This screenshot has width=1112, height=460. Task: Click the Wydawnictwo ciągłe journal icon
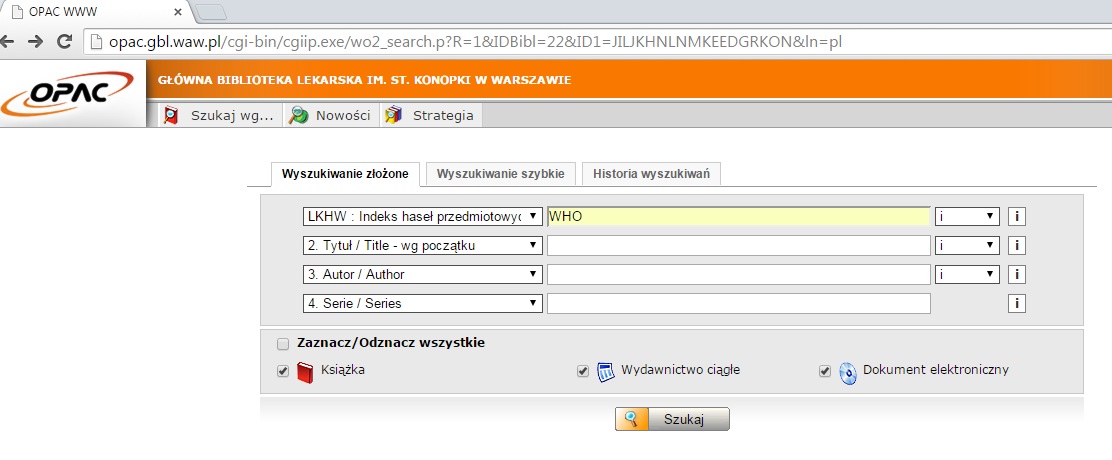pyautogui.click(x=605, y=373)
